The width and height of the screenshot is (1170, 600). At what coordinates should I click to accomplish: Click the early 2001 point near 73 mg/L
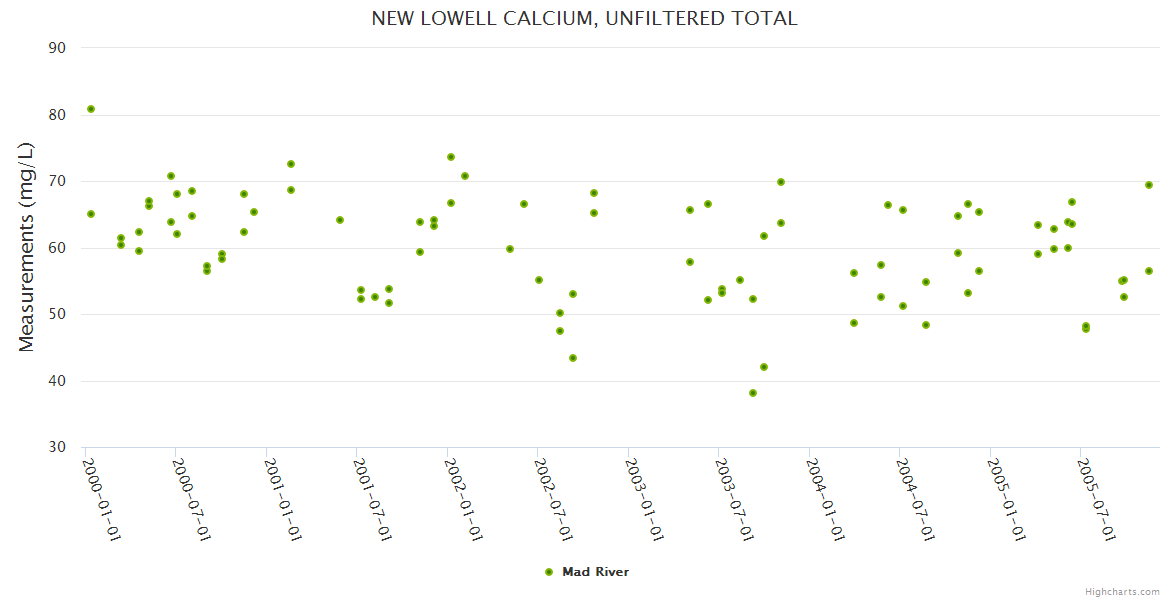coord(291,164)
